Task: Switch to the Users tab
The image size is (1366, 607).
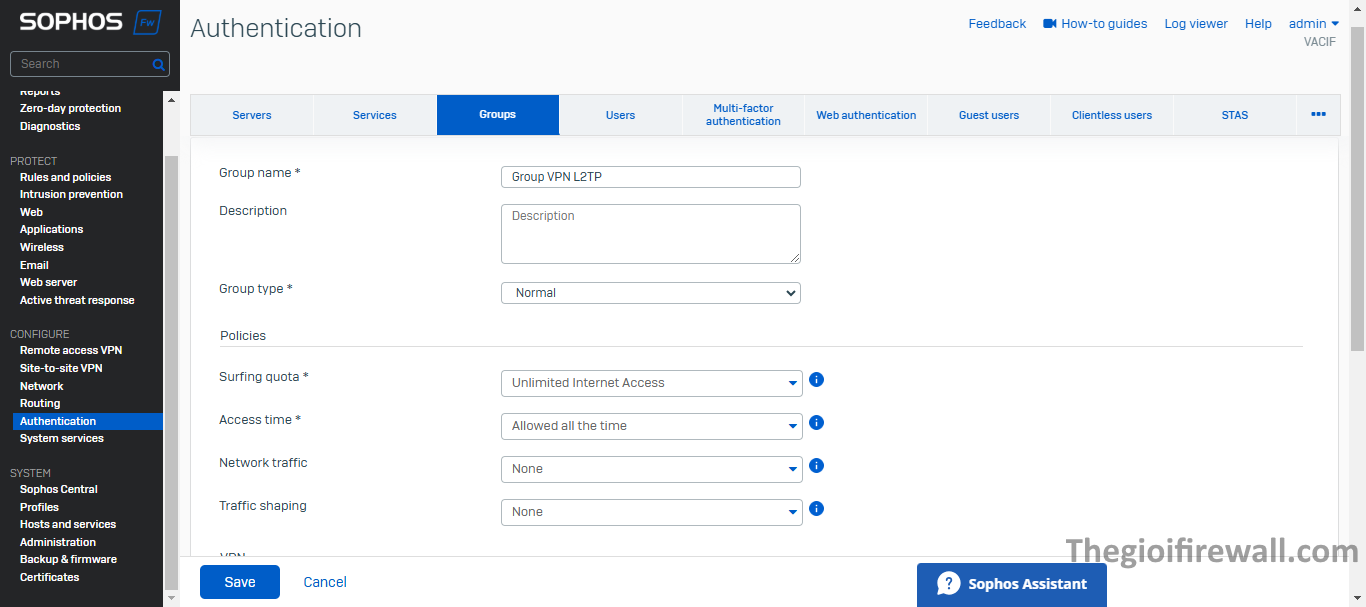Action: click(x=620, y=115)
